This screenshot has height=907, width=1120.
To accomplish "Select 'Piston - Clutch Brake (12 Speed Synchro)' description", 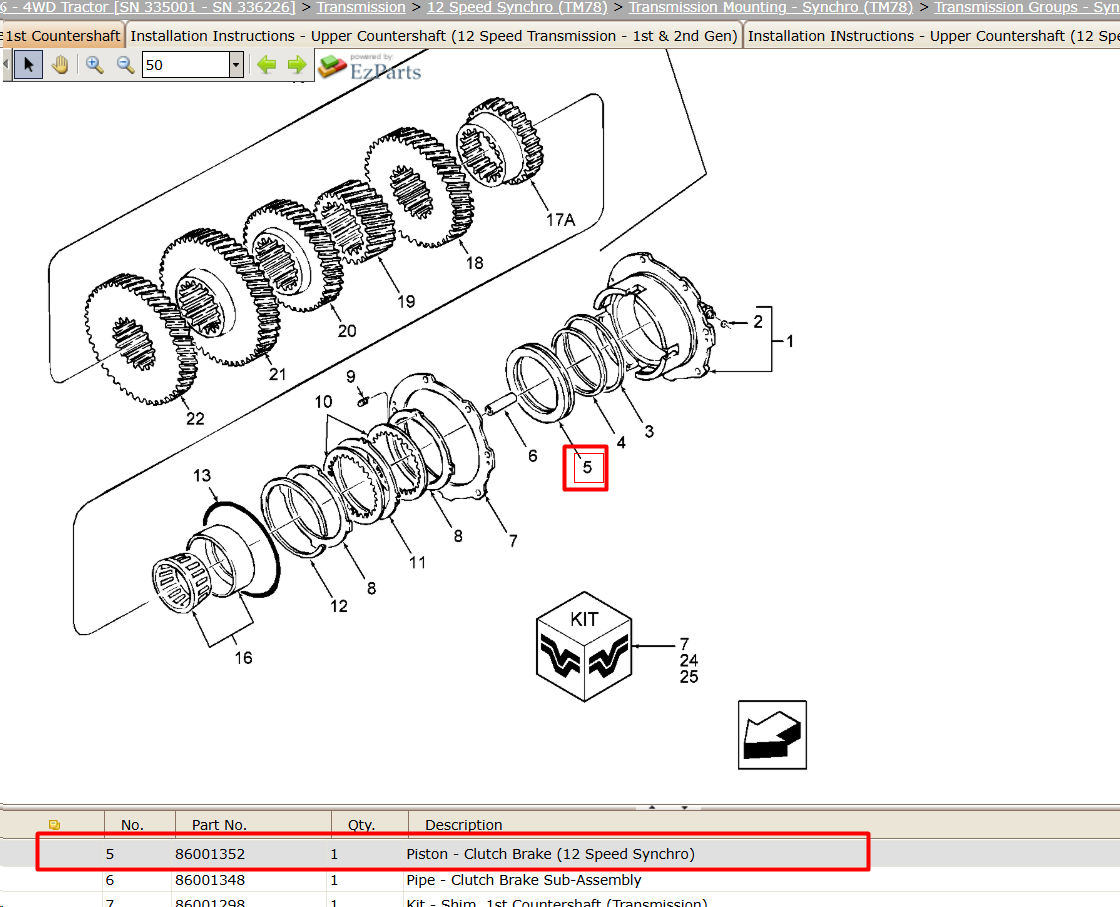I will tap(551, 854).
